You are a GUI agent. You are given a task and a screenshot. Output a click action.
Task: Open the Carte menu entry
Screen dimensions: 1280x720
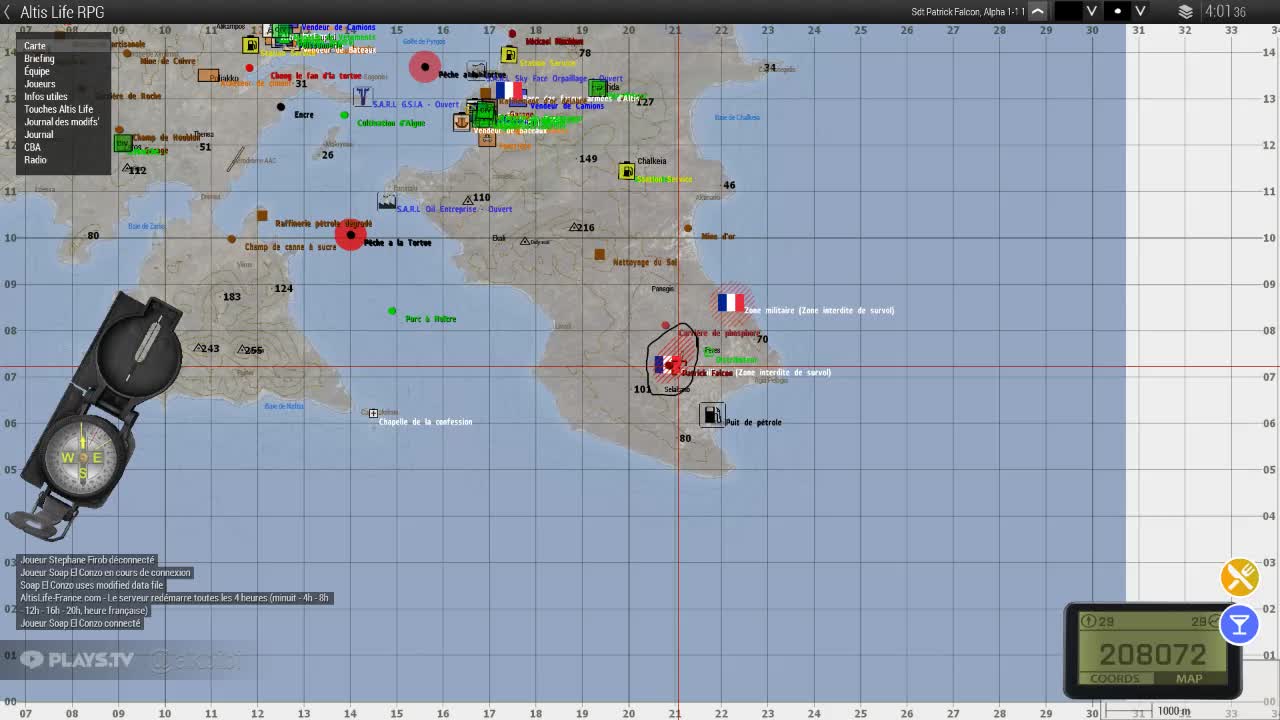pos(35,46)
